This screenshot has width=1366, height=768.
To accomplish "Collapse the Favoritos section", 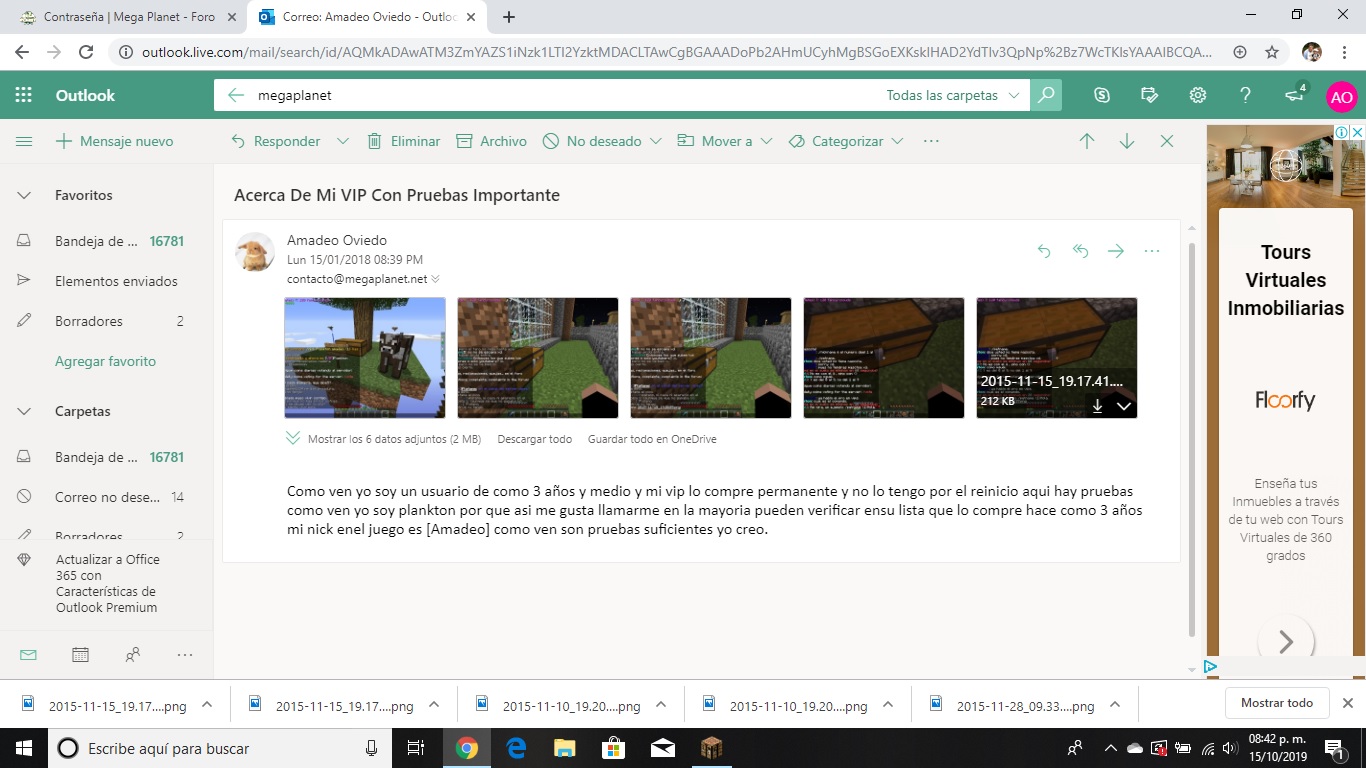I will coord(24,196).
